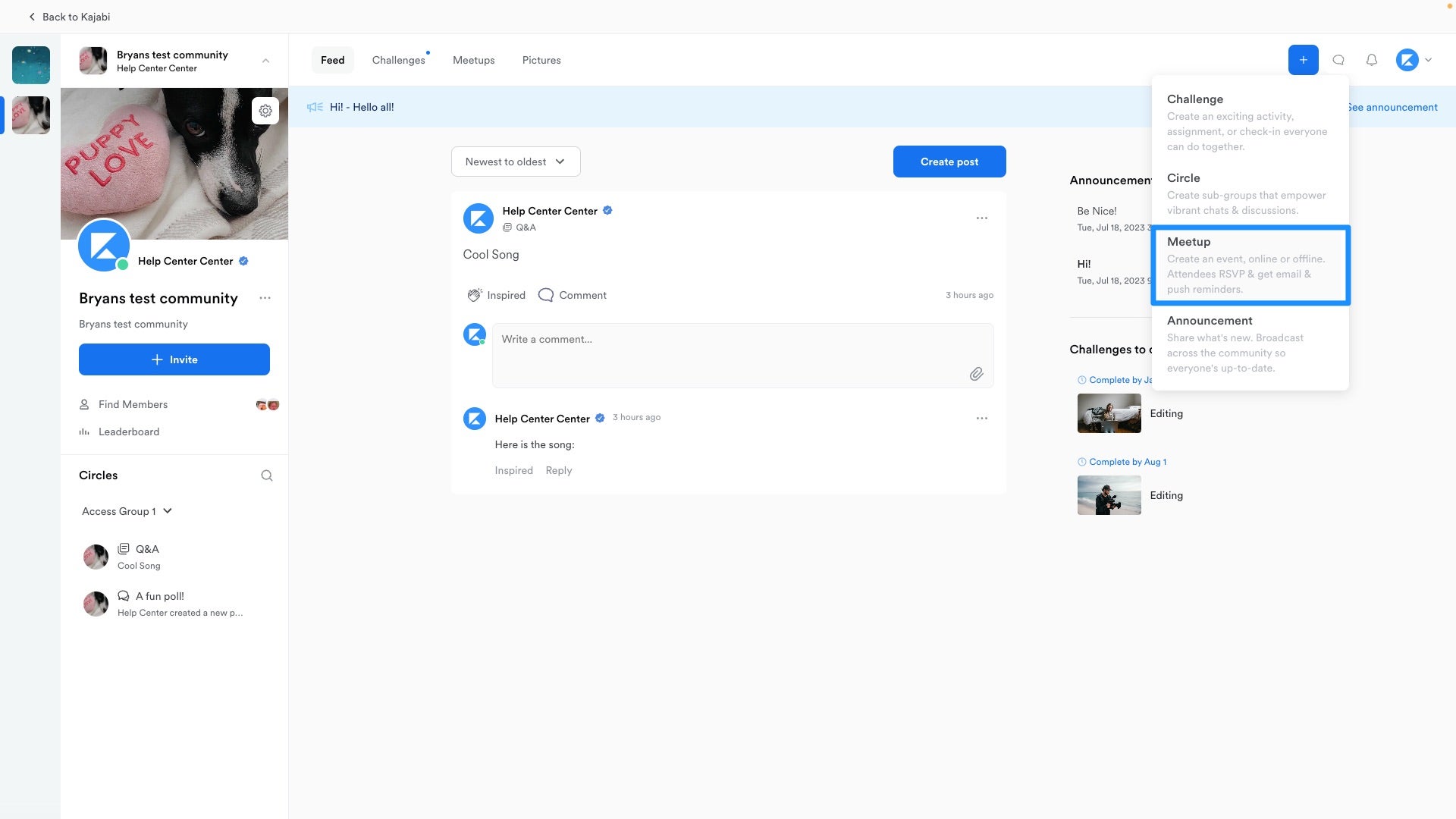Open the Newest to oldest sort dropdown
Screen dimensions: 1456x819
click(516, 162)
